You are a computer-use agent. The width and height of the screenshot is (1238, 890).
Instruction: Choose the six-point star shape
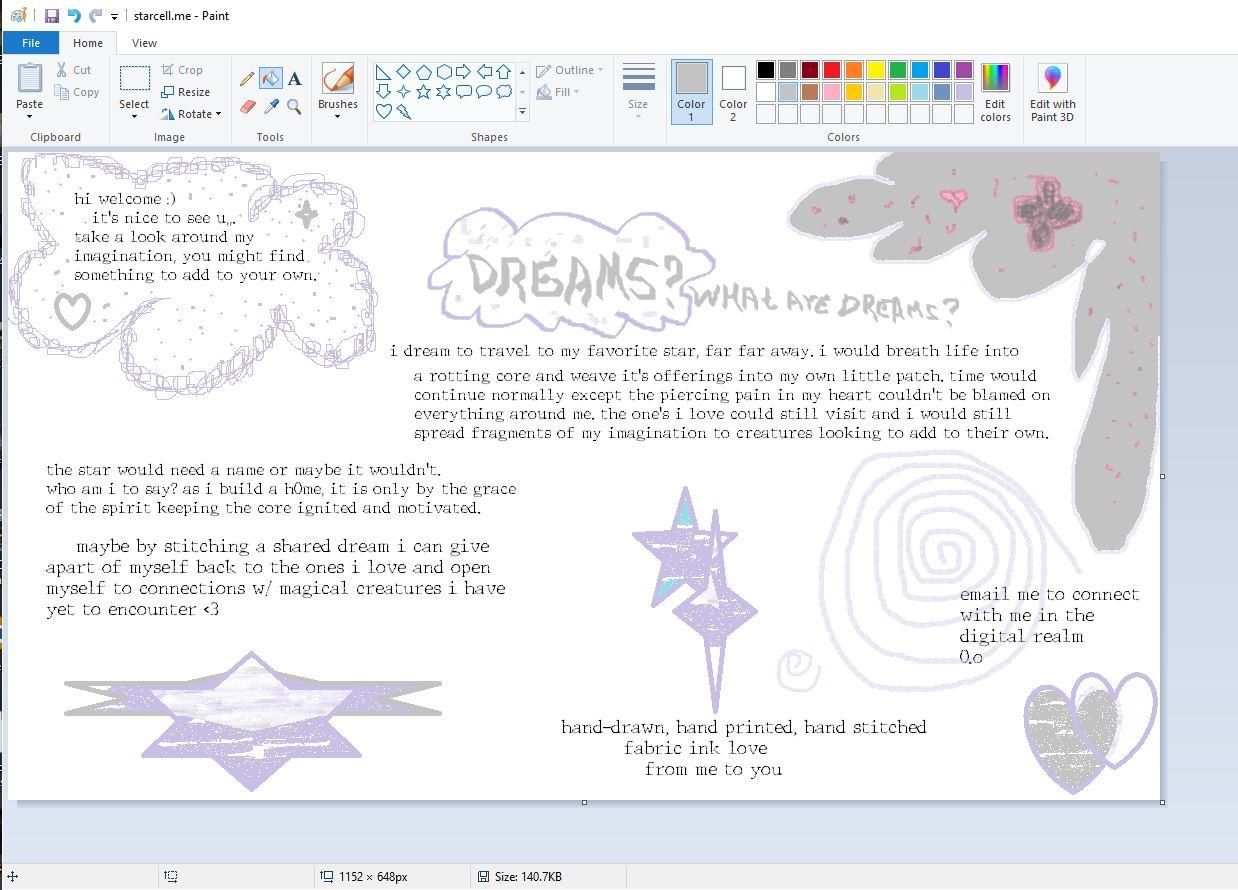point(443,92)
